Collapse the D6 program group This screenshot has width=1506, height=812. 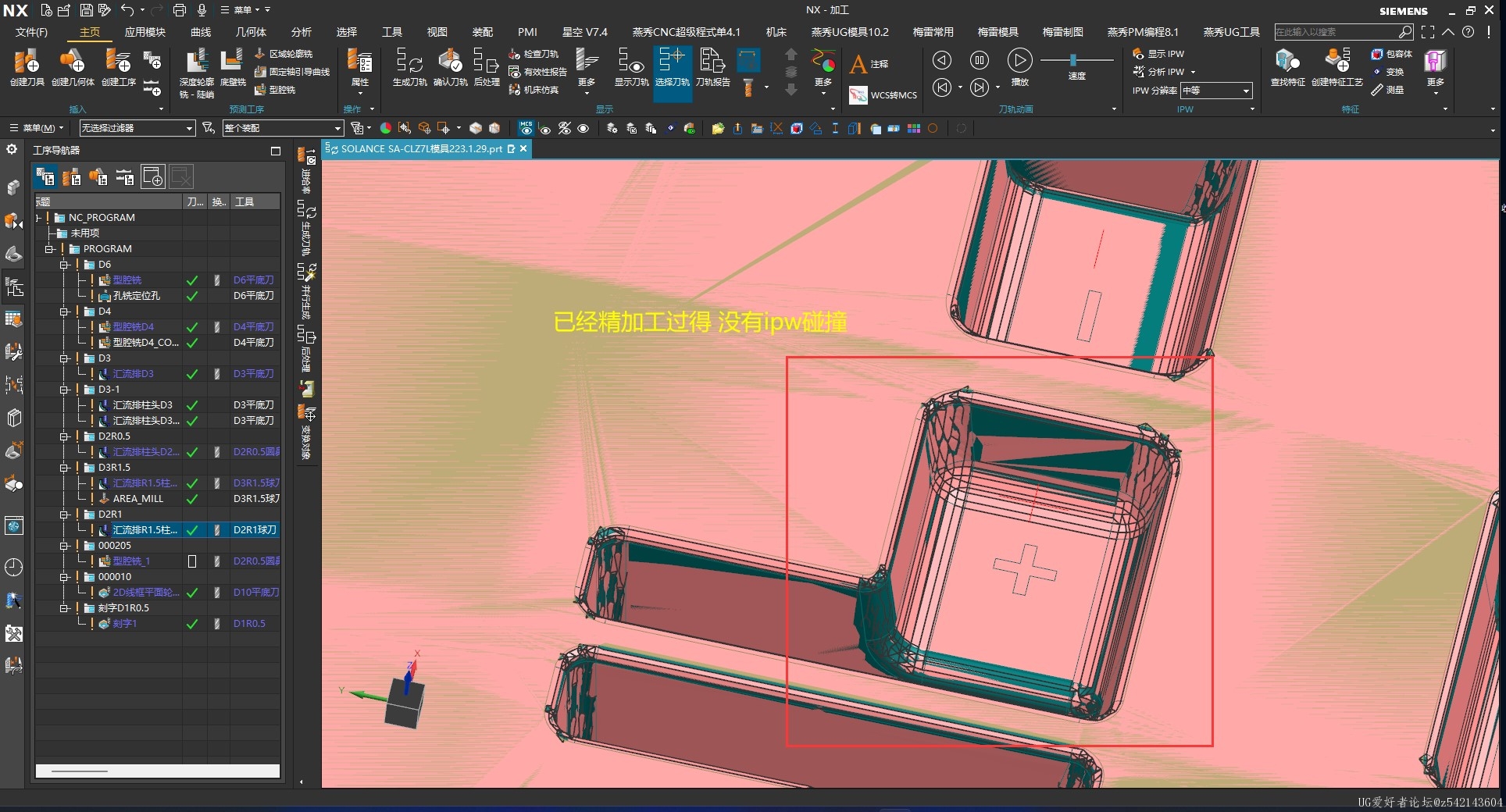tap(65, 265)
